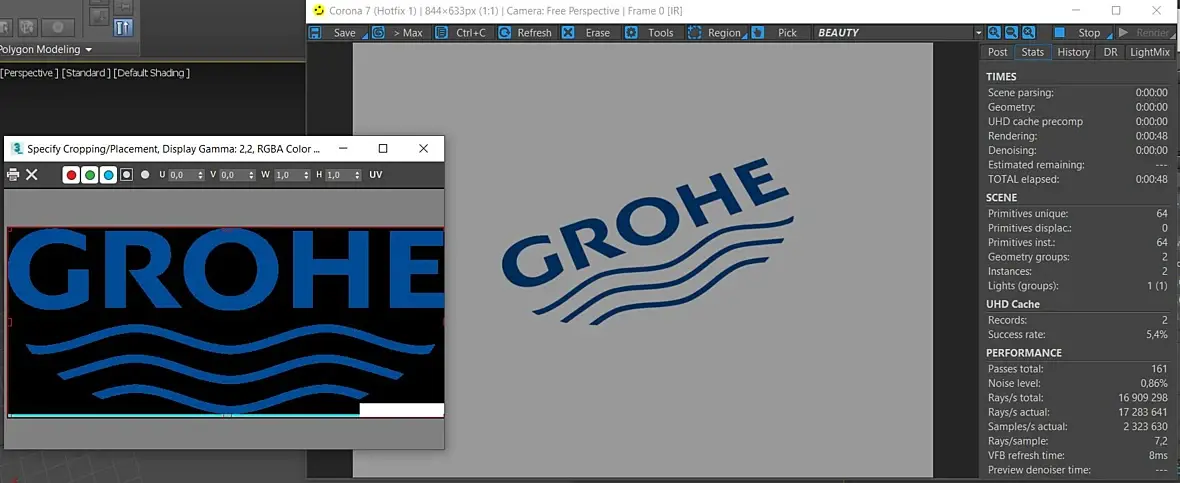Click the V spinner arrows
The image size is (1180, 483).
tap(251, 175)
